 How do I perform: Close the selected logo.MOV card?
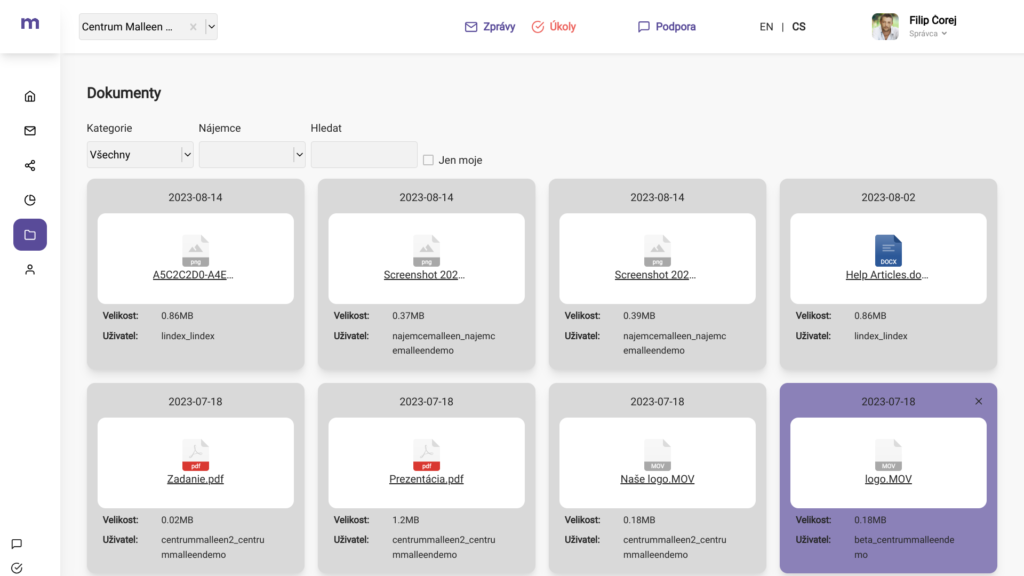click(978, 402)
